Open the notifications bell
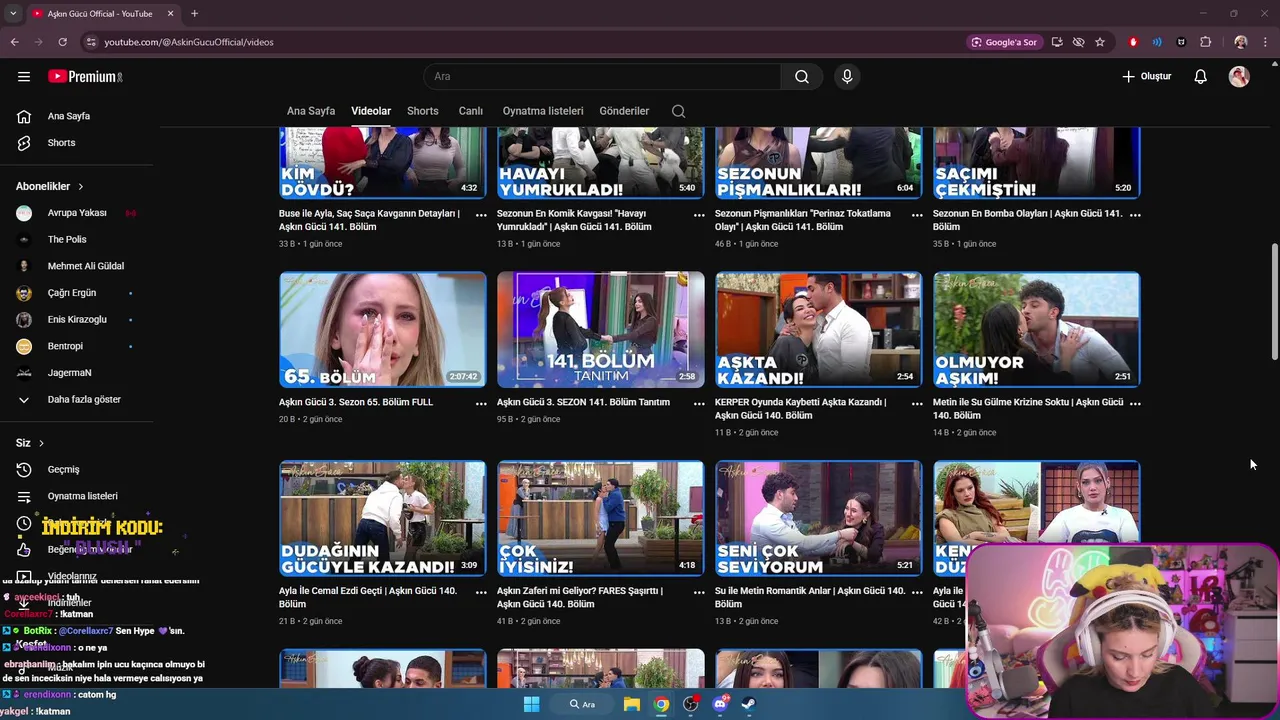1280x720 pixels. (1201, 76)
